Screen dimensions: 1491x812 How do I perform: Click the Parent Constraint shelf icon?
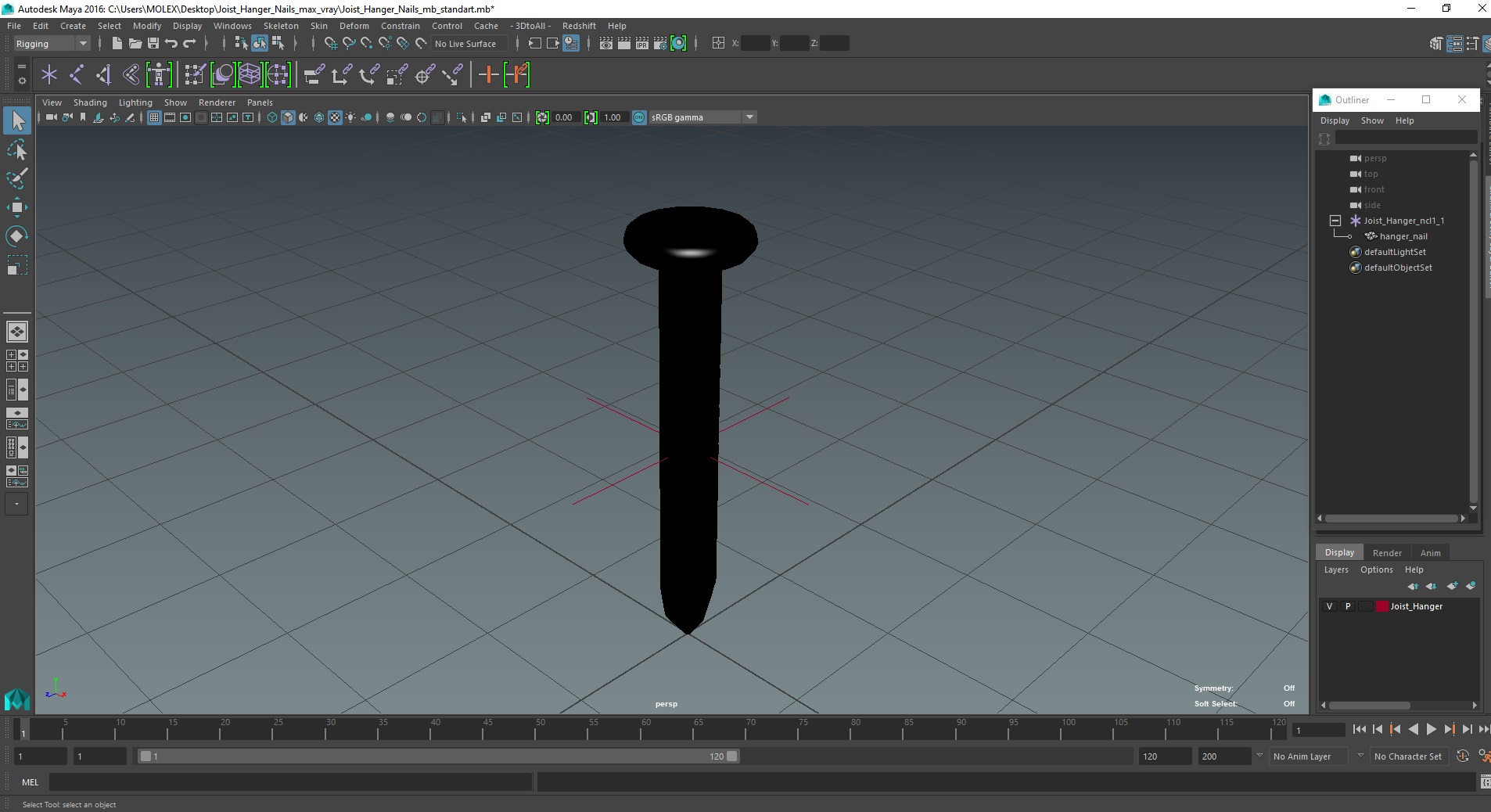314,75
